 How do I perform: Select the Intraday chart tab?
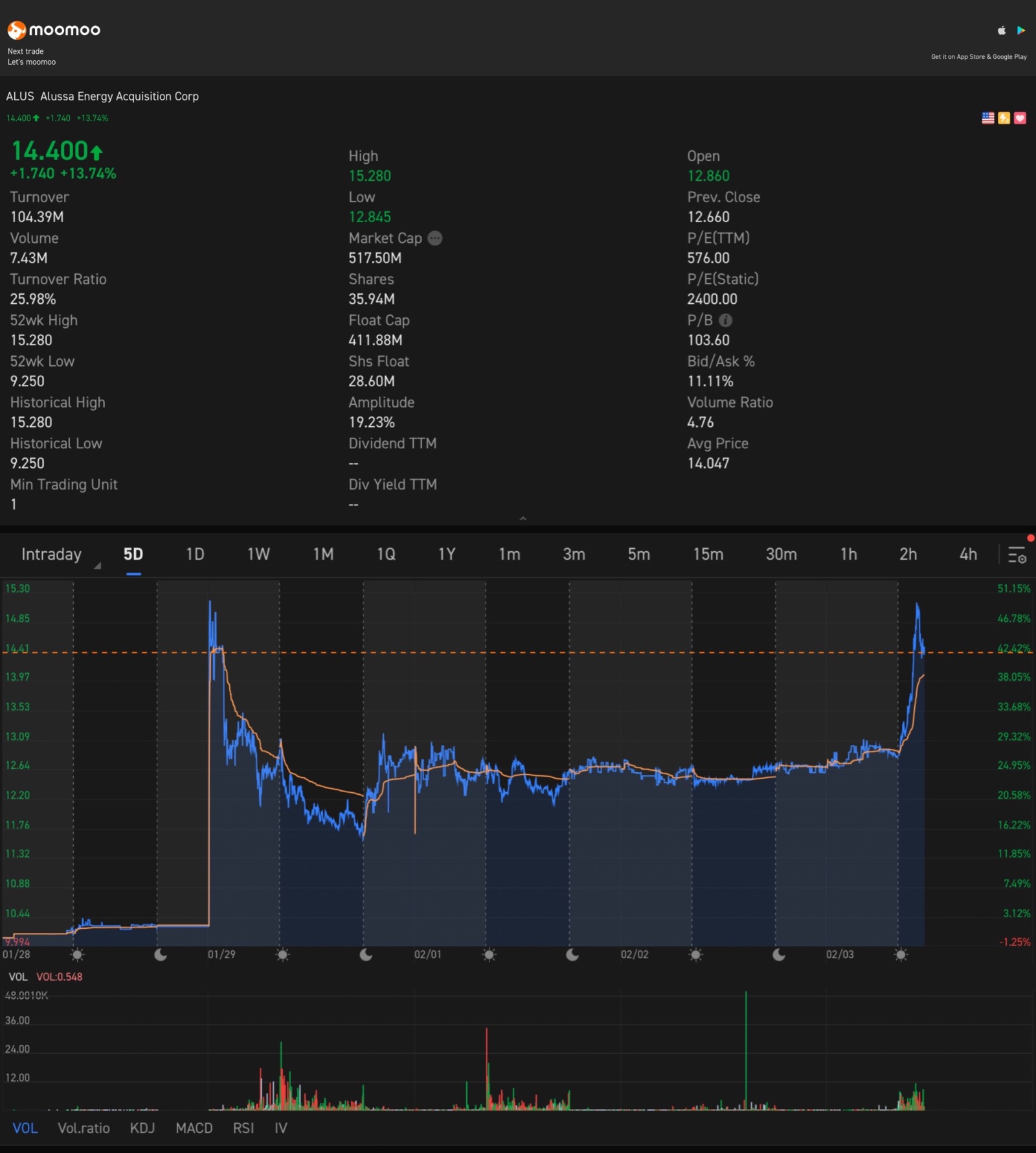click(52, 554)
